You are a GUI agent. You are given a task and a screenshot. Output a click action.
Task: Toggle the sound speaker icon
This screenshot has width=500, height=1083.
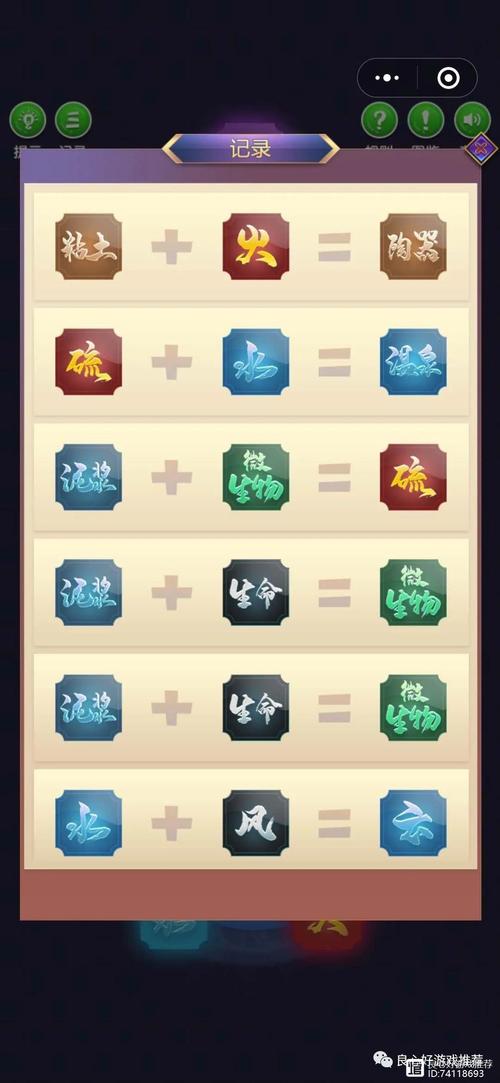pos(472,120)
